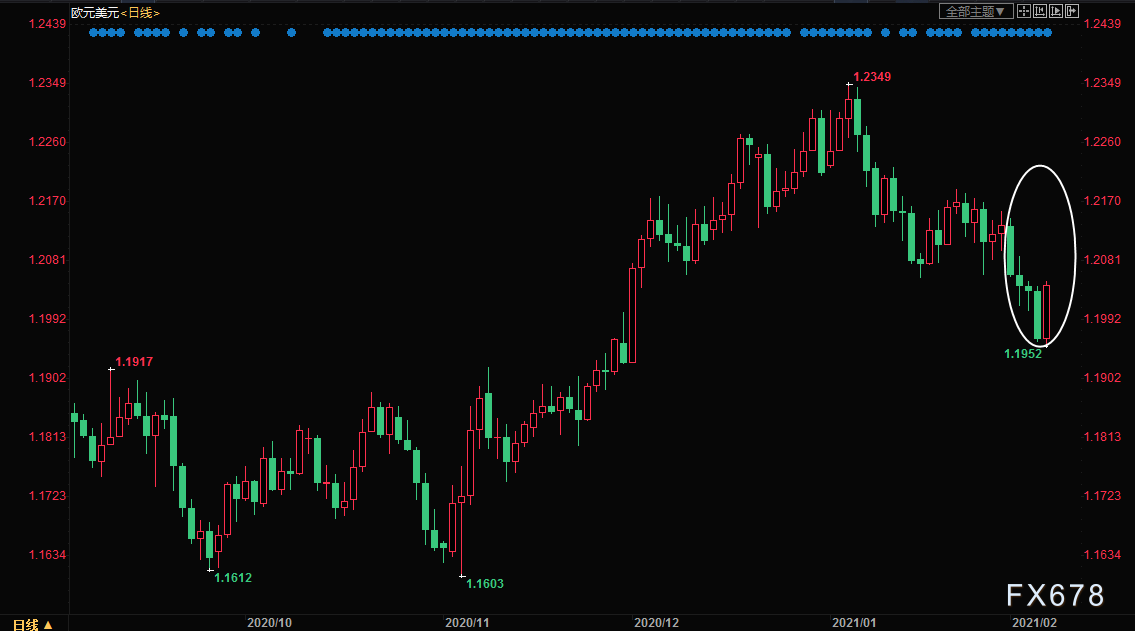
Task: Select the 2021/01 date on the time axis
Action: tap(853, 622)
